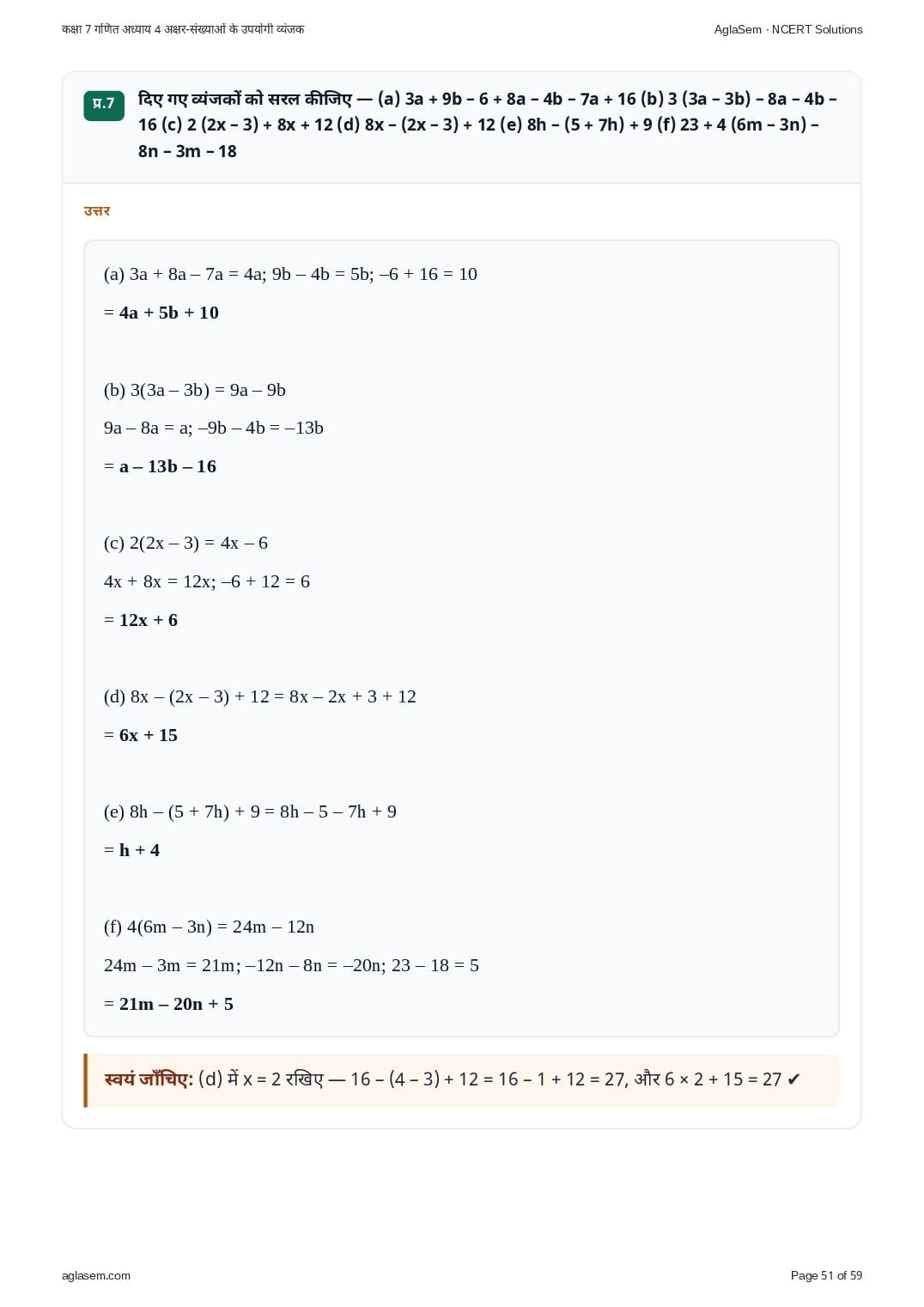Click the result 6x + 15
This screenshot has width=924, height=1307.
point(149,735)
